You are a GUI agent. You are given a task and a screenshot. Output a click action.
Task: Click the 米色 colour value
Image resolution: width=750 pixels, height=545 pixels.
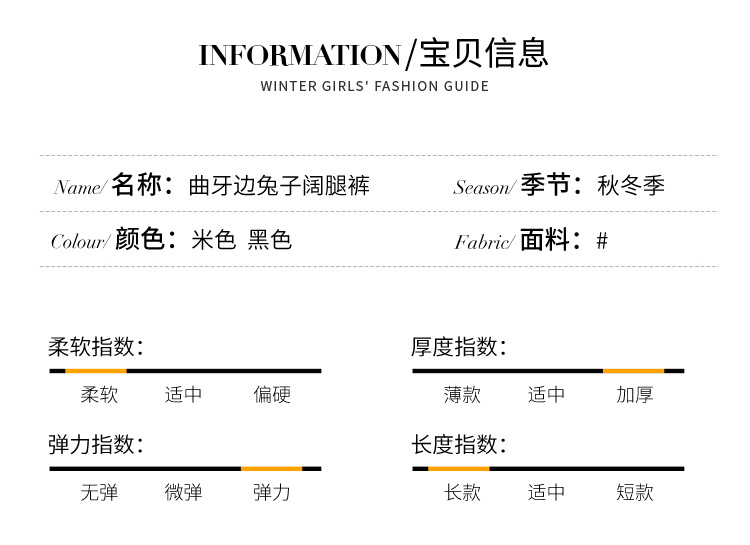(213, 240)
